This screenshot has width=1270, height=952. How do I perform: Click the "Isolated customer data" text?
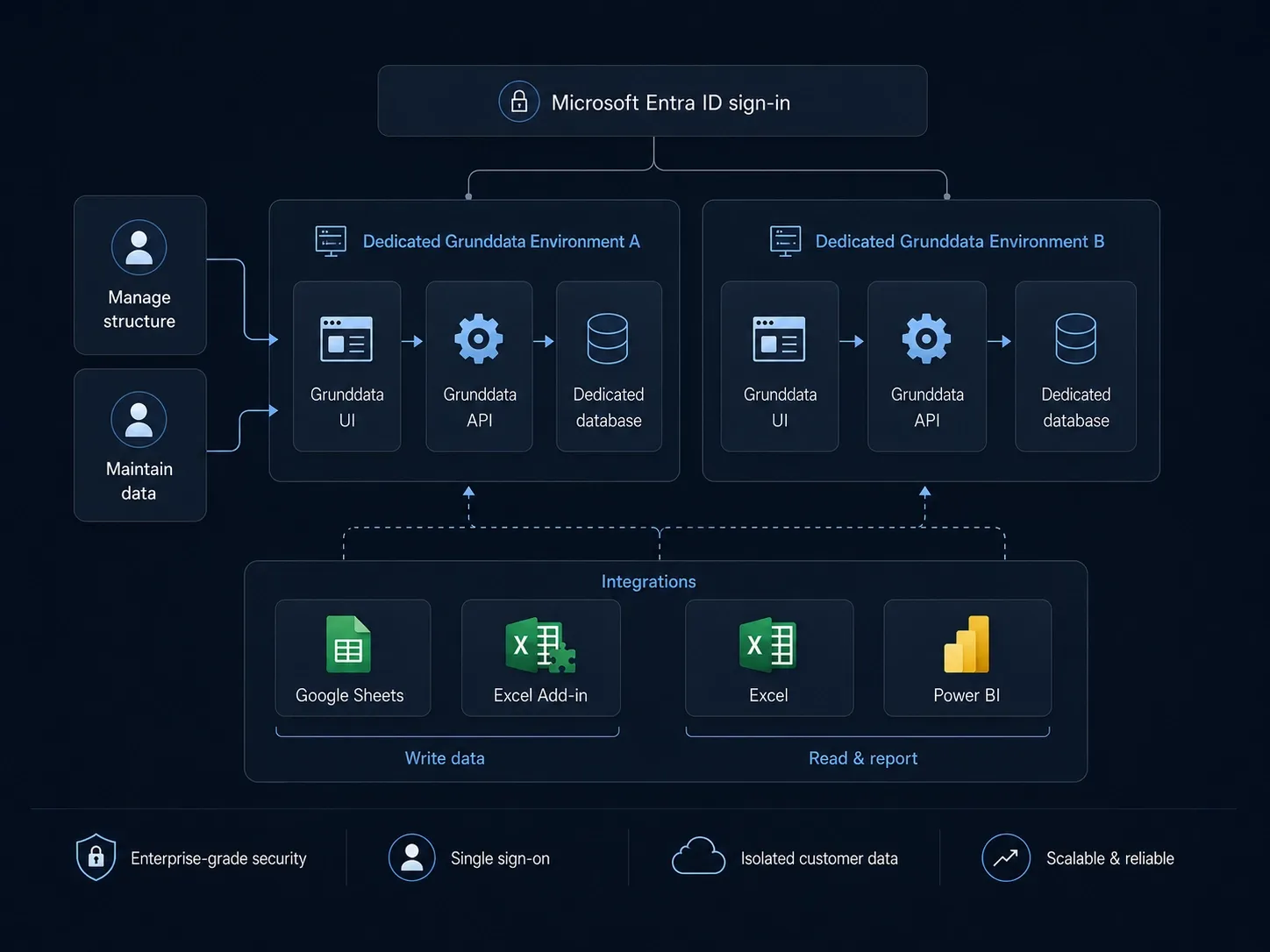pos(819,858)
